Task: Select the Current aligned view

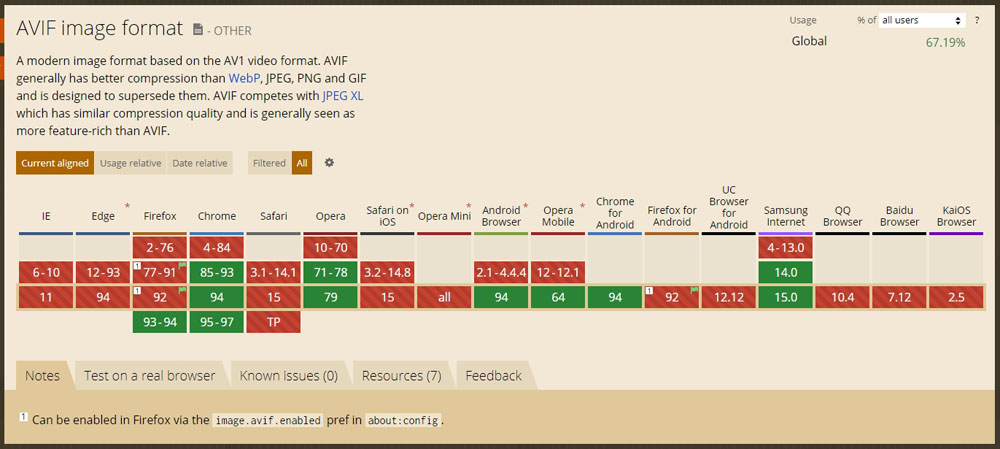Action: (55, 163)
